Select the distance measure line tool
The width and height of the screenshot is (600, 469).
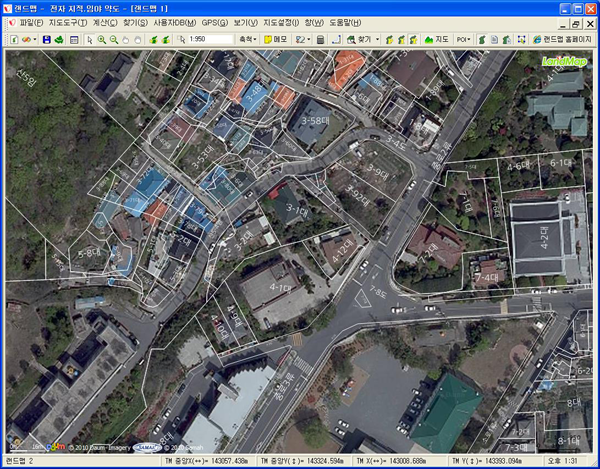(336, 39)
